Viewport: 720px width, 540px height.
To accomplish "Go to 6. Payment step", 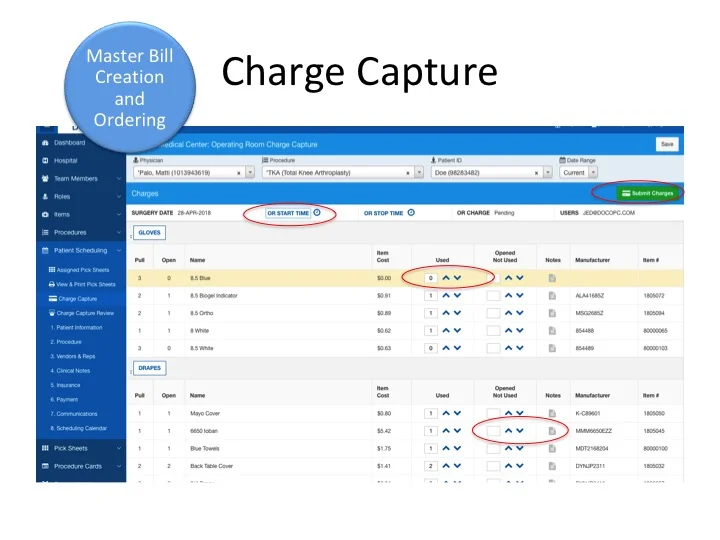I will click(64, 399).
